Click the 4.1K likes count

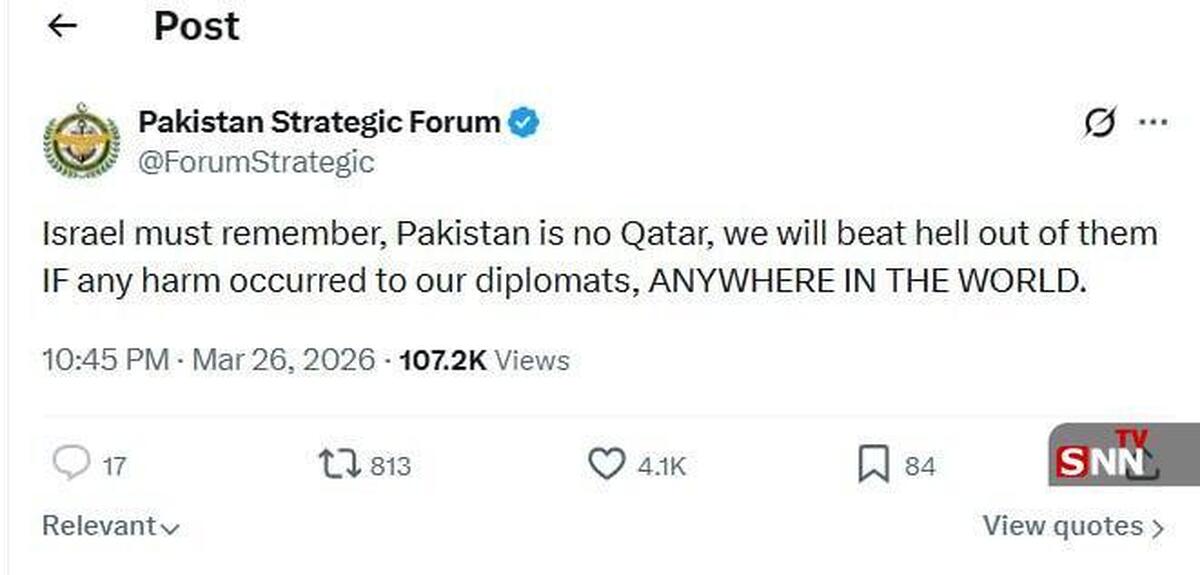(x=661, y=465)
